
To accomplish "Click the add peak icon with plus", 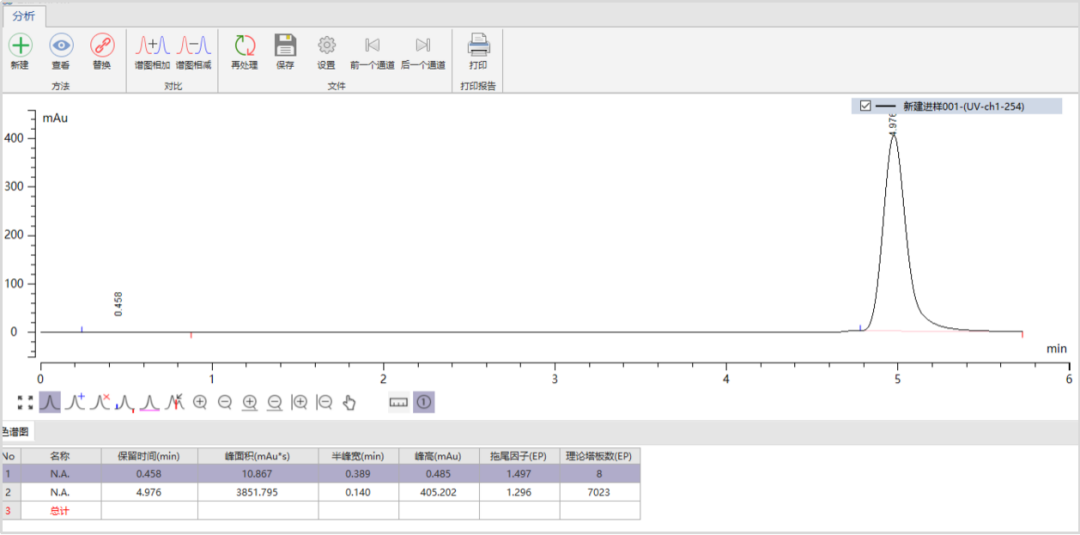I will point(74,402).
